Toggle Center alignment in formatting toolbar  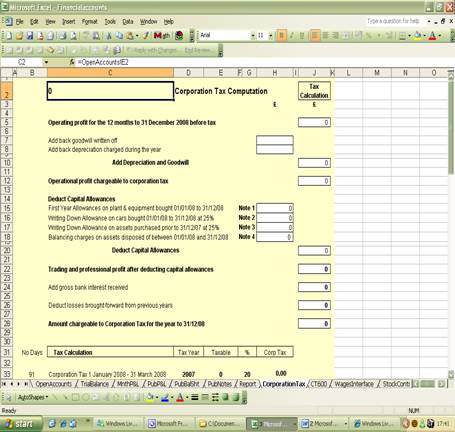326,35
